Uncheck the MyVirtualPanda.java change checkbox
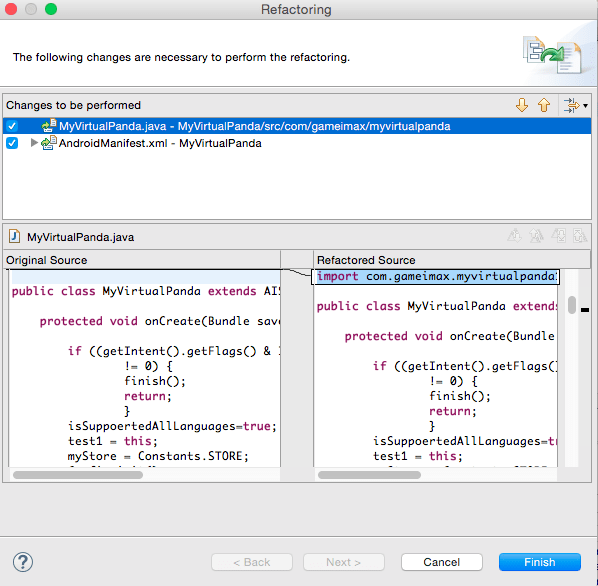Viewport: 598px width, 586px height. [x=12, y=126]
